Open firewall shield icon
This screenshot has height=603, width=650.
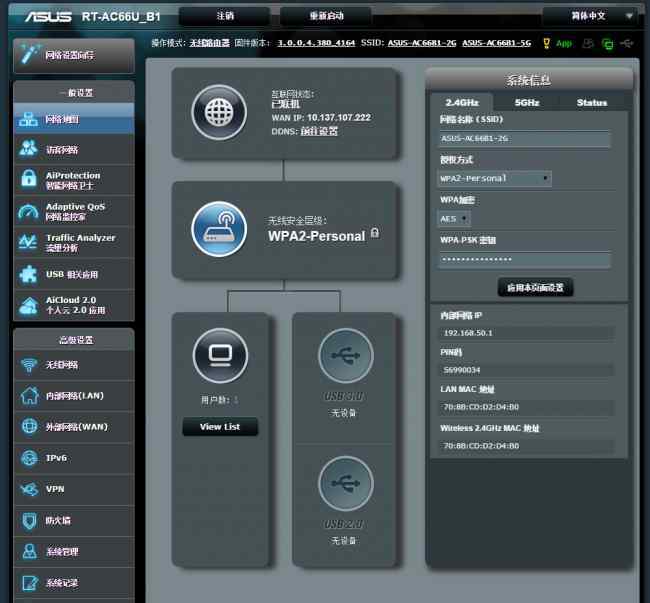pos(29,521)
